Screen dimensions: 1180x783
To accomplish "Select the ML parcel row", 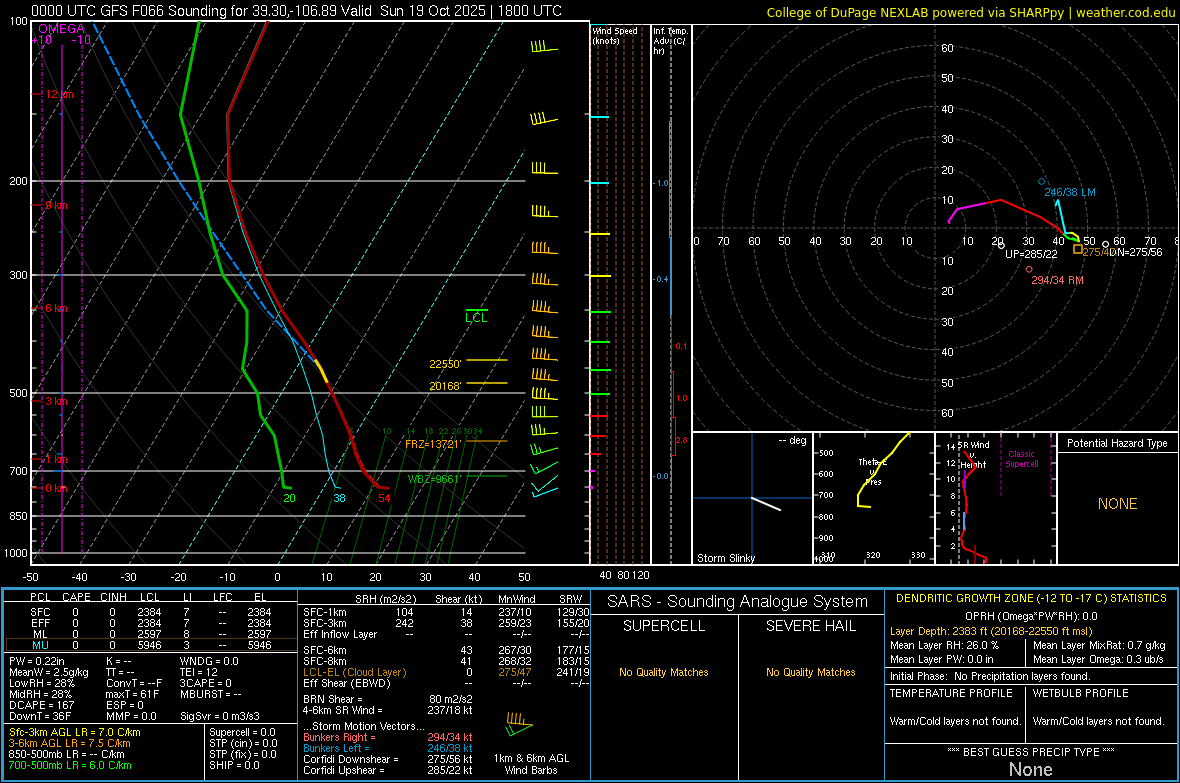I will point(150,634).
